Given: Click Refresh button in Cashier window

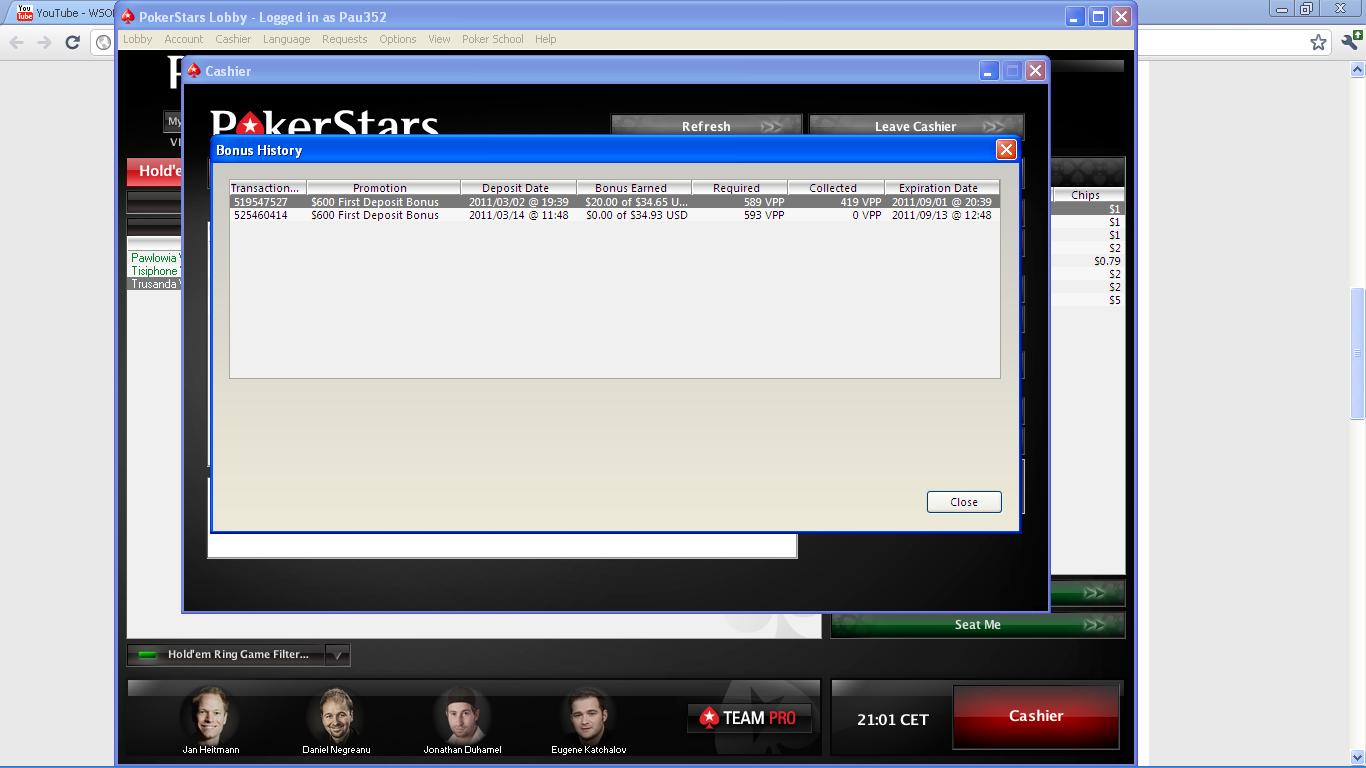Looking at the screenshot, I should point(706,126).
